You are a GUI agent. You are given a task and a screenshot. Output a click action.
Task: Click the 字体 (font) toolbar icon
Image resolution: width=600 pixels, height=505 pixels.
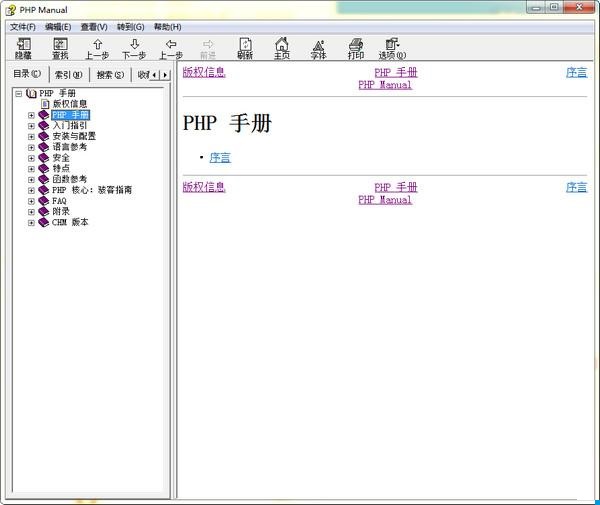tap(318, 49)
